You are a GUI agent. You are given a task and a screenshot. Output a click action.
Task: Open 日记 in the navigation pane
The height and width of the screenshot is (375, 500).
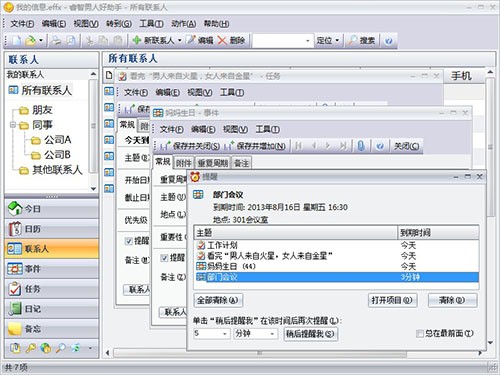coord(52,309)
